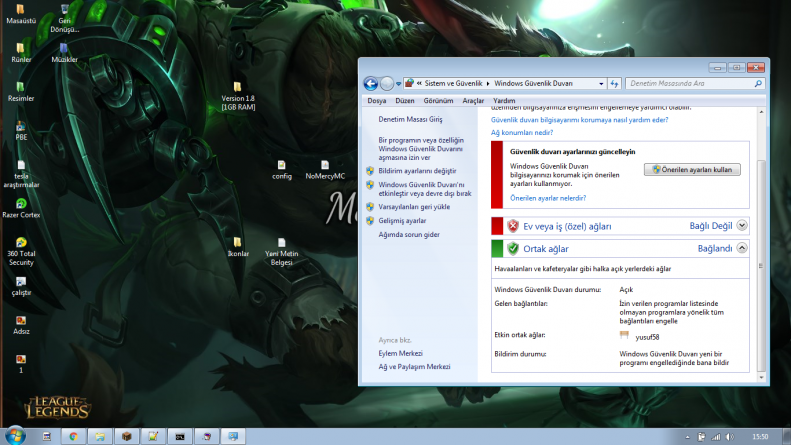
Task: Launch the PBE desktop shortcut
Action: pos(21,131)
